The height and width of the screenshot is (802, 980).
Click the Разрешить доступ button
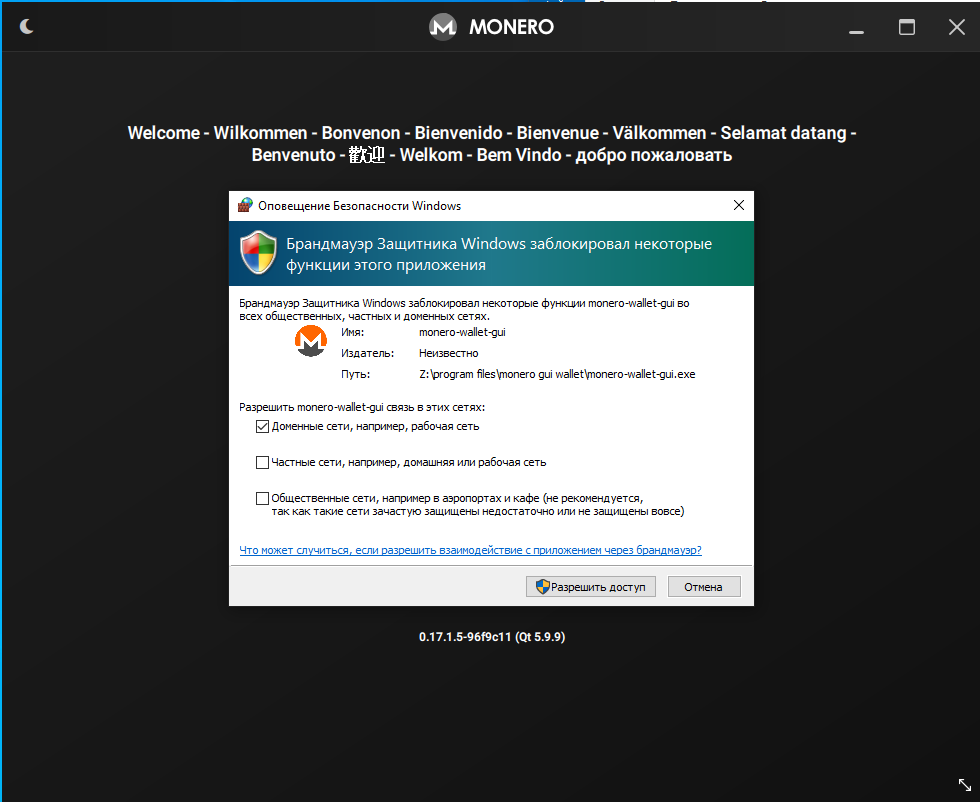pos(590,586)
